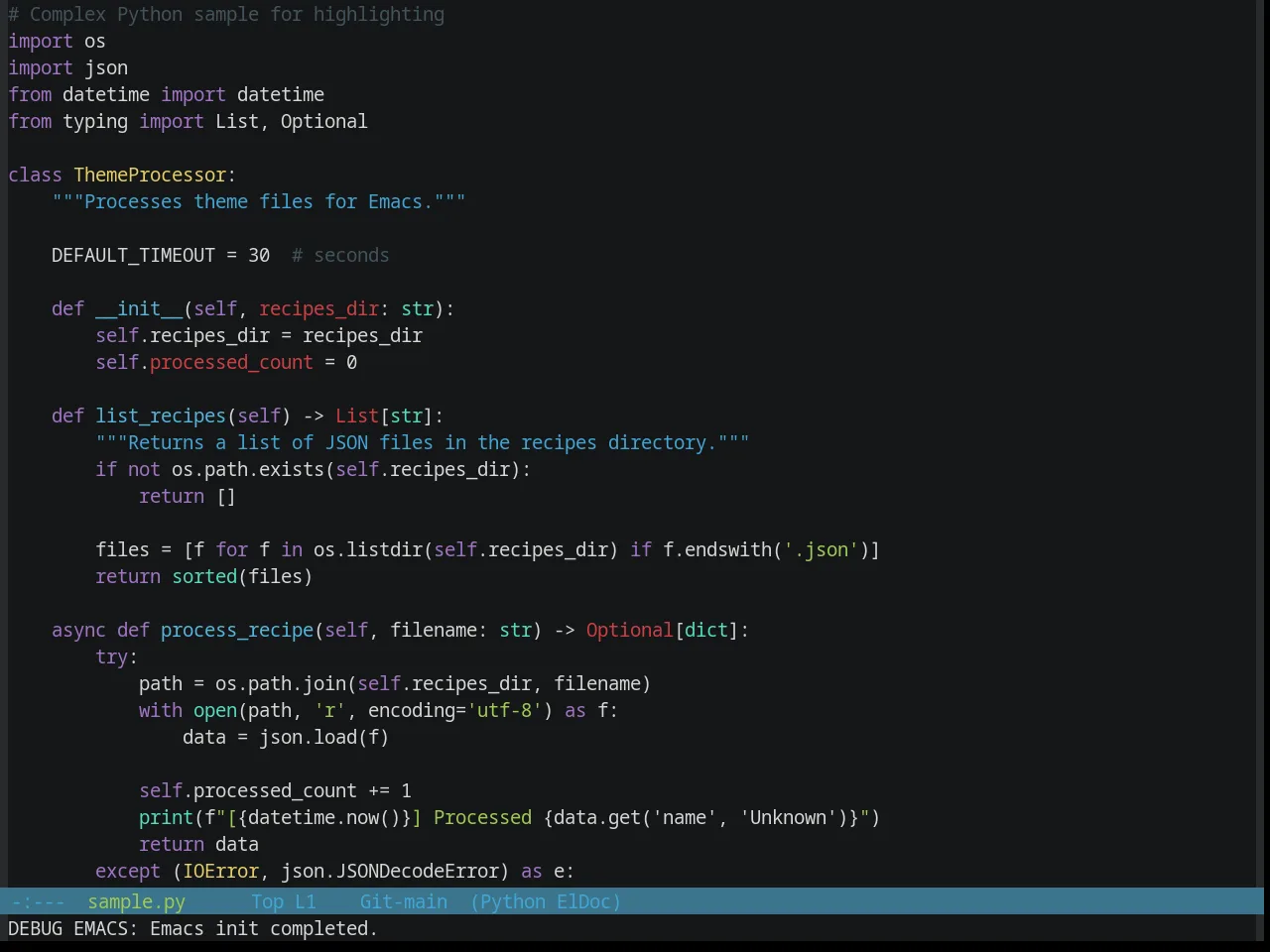Click the async keyword
The height and width of the screenshot is (952, 1270).
point(78,630)
